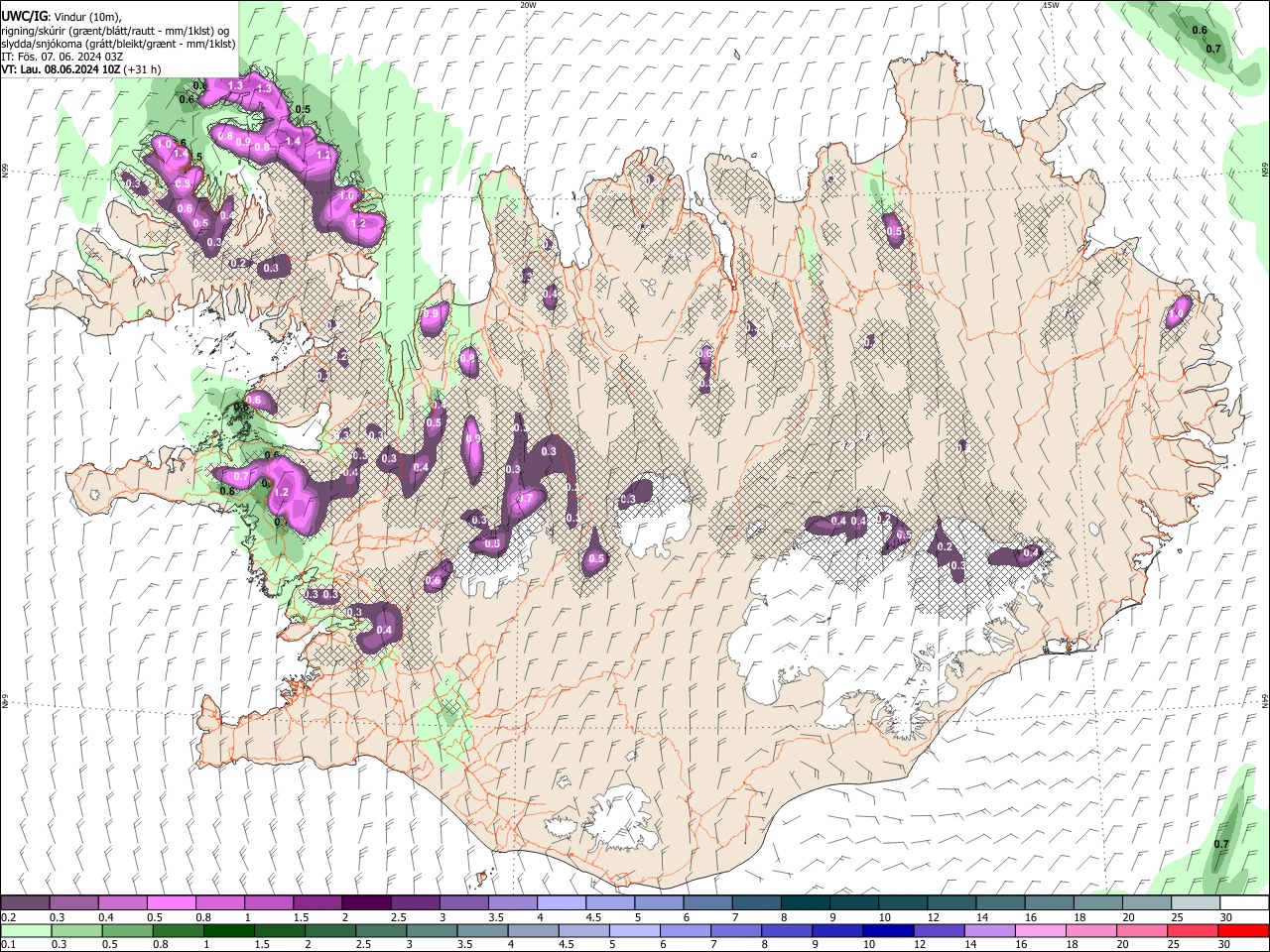Click the 'IT: Fös. 07. 06. 2024 03Z' line
Image resolution: width=1270 pixels, height=952 pixels.
point(62,57)
